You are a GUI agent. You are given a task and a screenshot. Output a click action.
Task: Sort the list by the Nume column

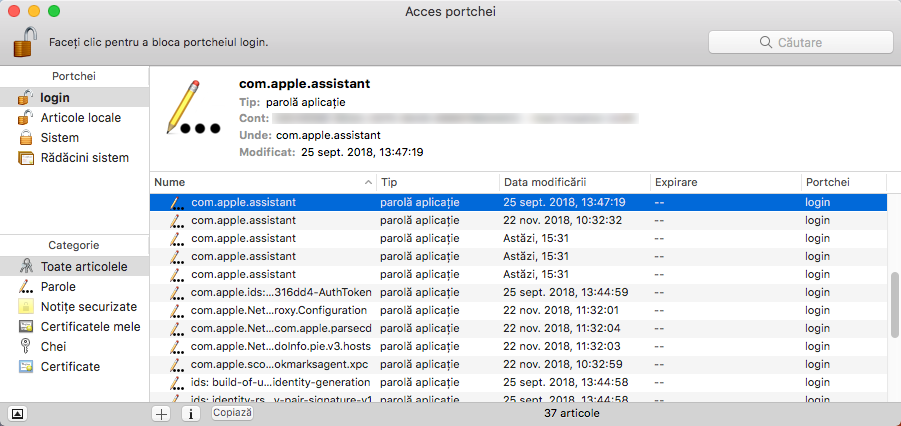pos(260,182)
